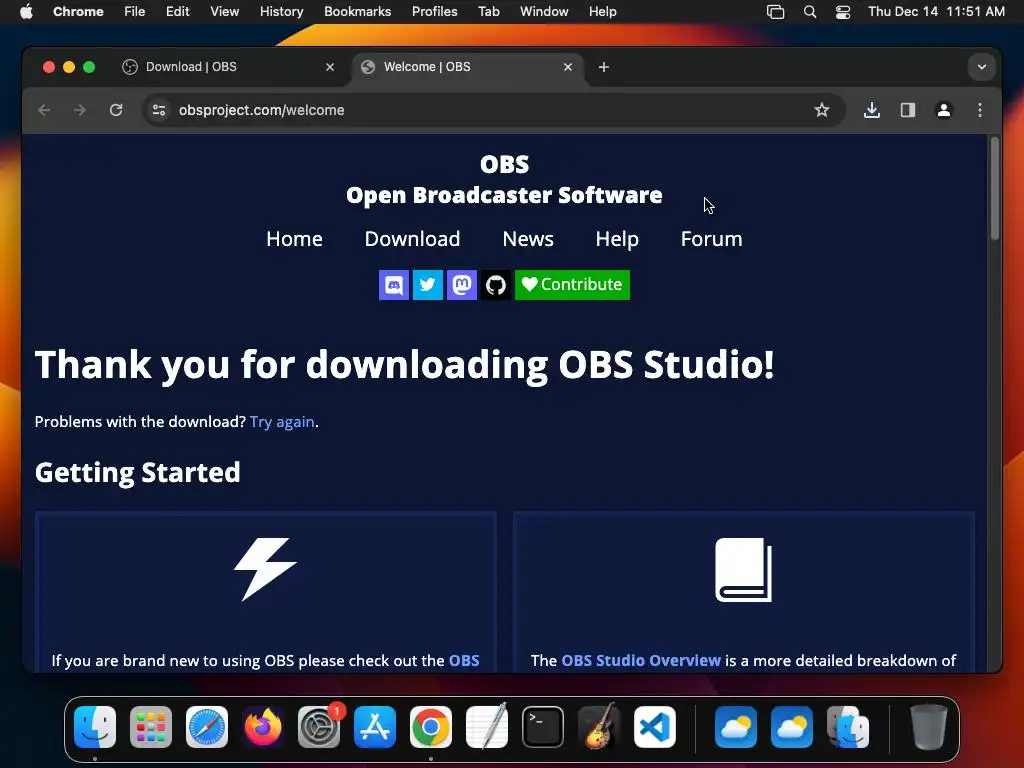
Task: Open the Download nav link
Action: click(x=412, y=239)
